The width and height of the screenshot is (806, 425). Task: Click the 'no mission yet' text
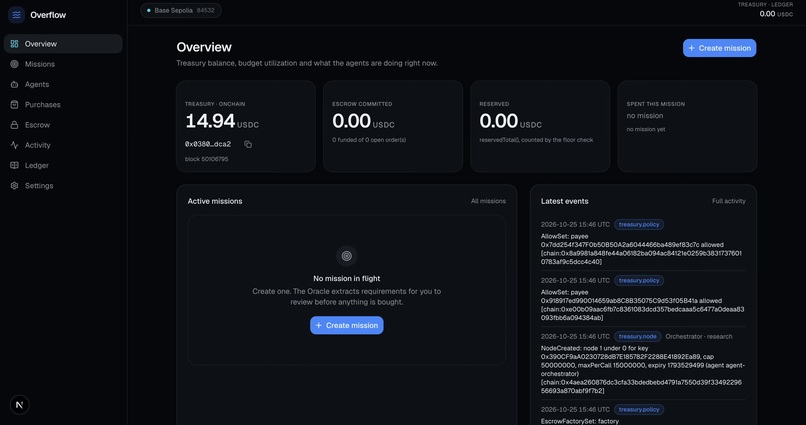pyautogui.click(x=646, y=130)
